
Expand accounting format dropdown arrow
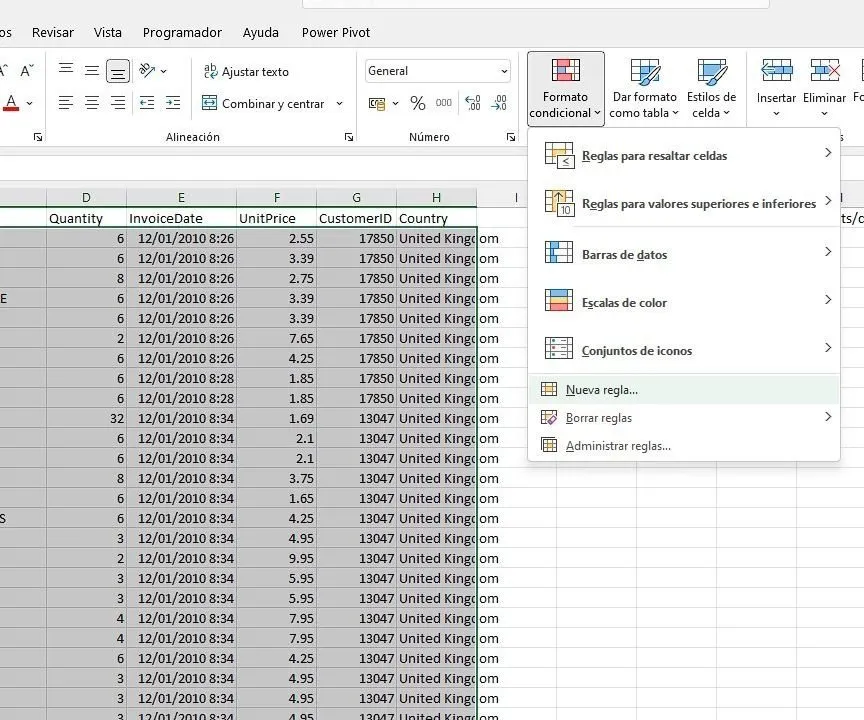point(396,104)
